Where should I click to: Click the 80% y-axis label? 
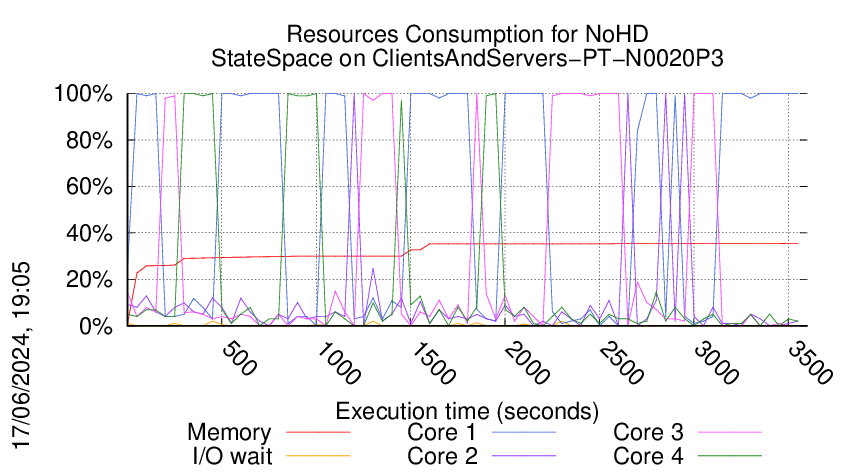(89, 140)
